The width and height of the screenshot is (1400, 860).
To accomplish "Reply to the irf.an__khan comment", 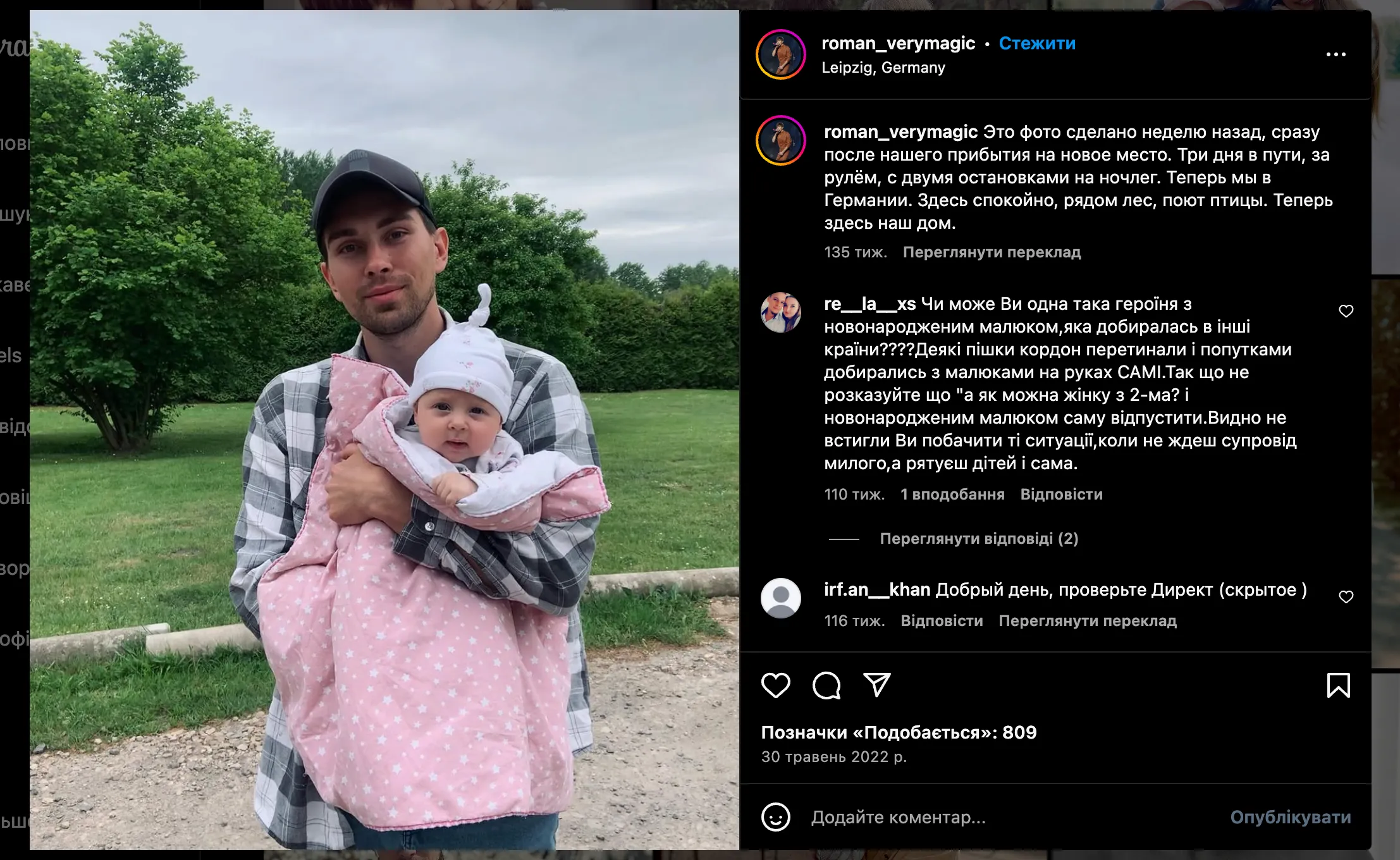I will (x=942, y=621).
